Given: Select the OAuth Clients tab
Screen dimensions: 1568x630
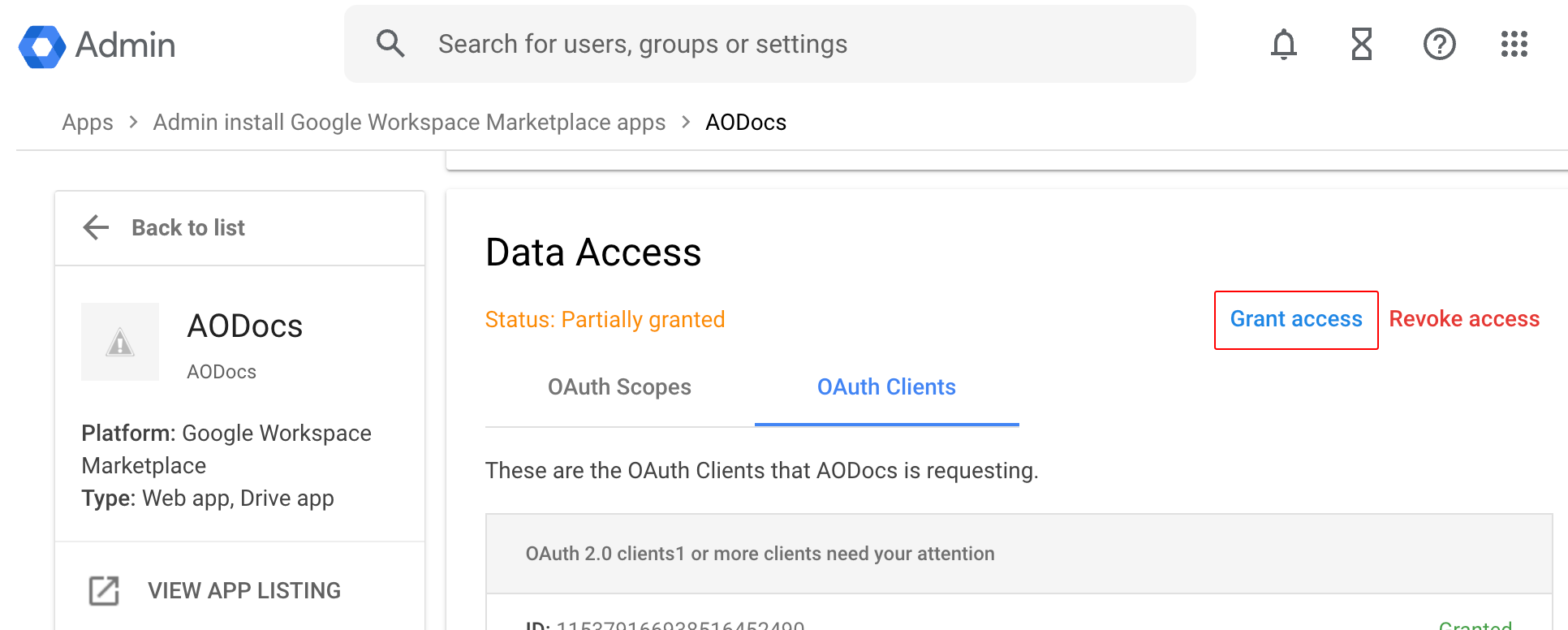Looking at the screenshot, I should tap(886, 387).
